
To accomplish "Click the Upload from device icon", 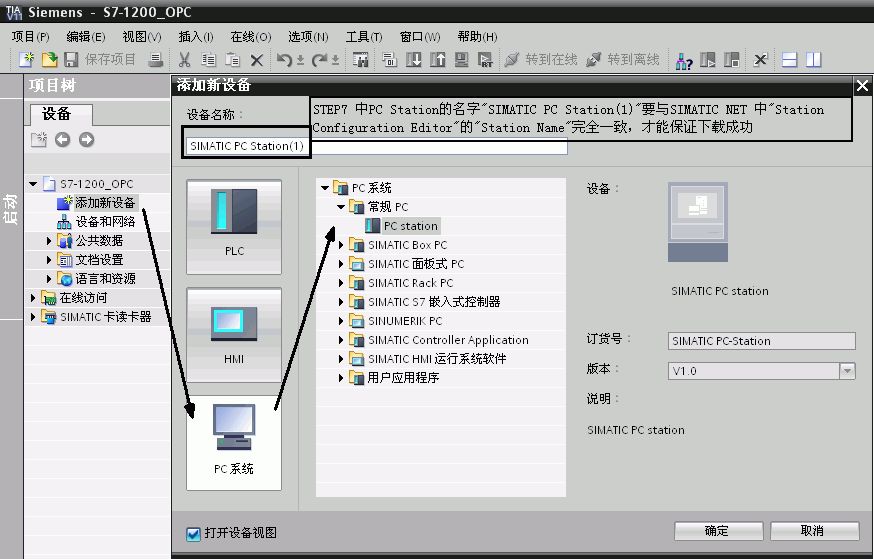I will click(438, 59).
